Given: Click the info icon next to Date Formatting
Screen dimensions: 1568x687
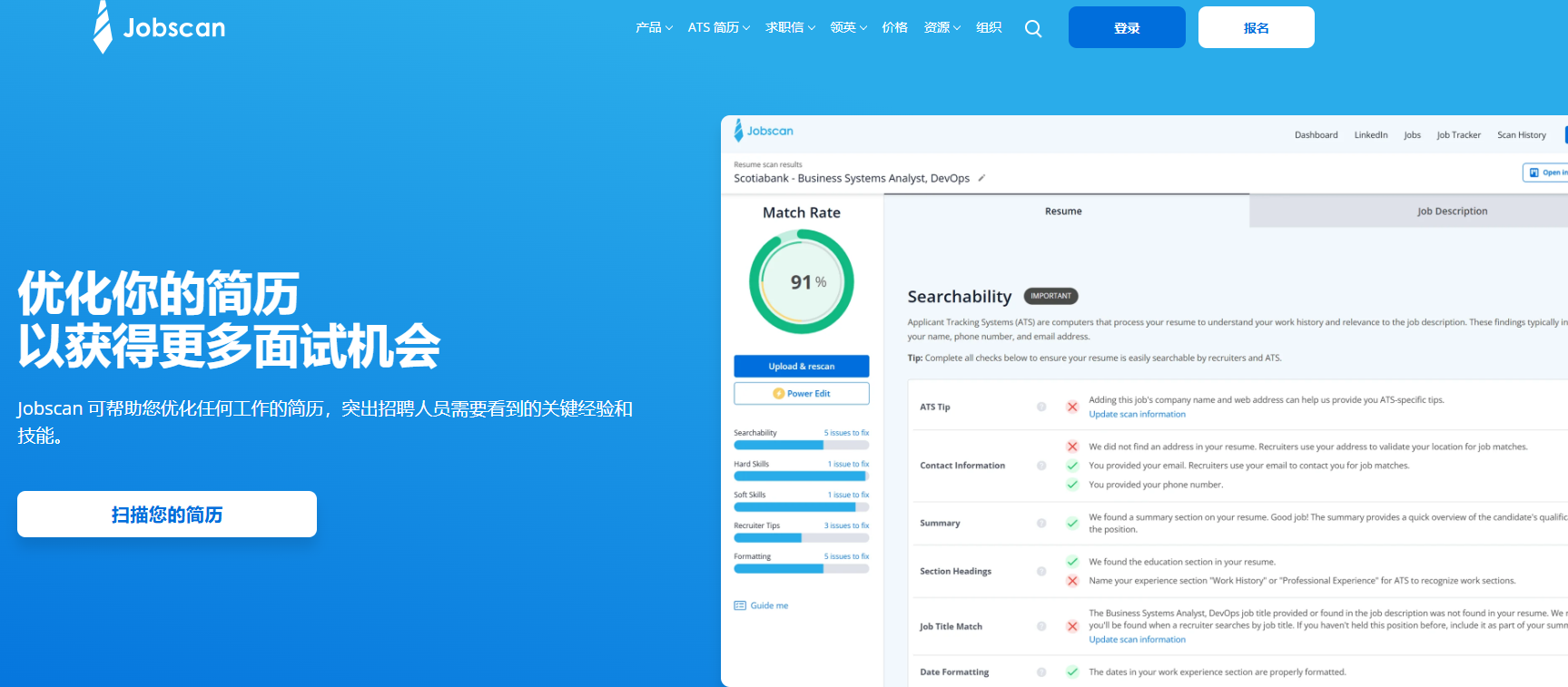Looking at the screenshot, I should tap(1041, 672).
